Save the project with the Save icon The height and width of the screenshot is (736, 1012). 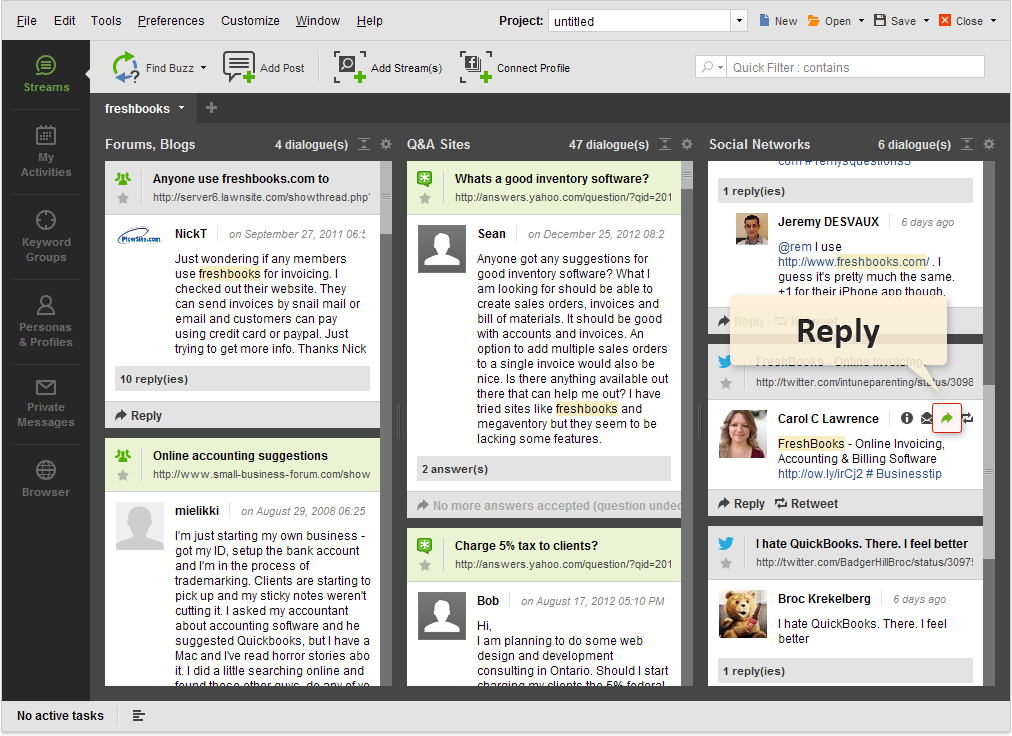coord(880,21)
